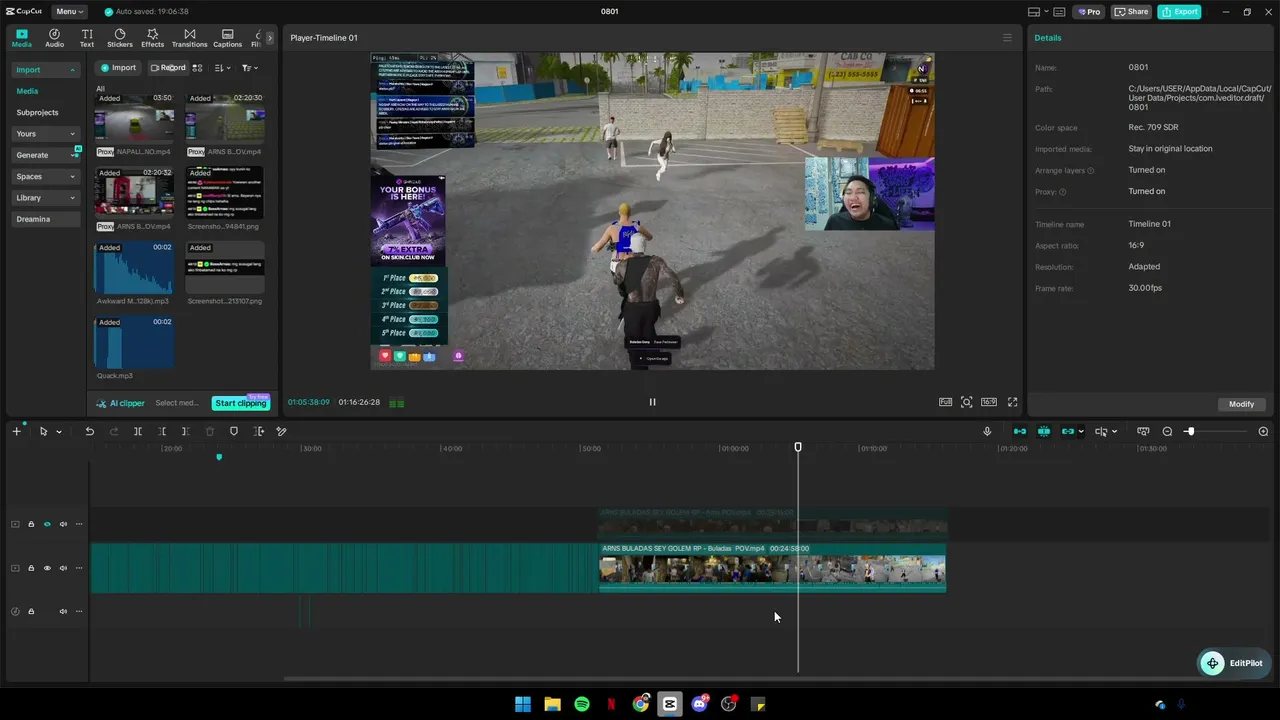Zoom out the timeline
The height and width of the screenshot is (720, 1280).
point(1167,431)
